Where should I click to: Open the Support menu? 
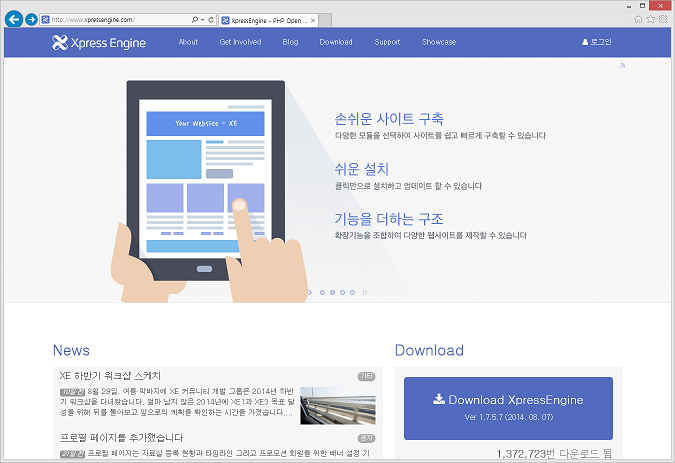387,42
